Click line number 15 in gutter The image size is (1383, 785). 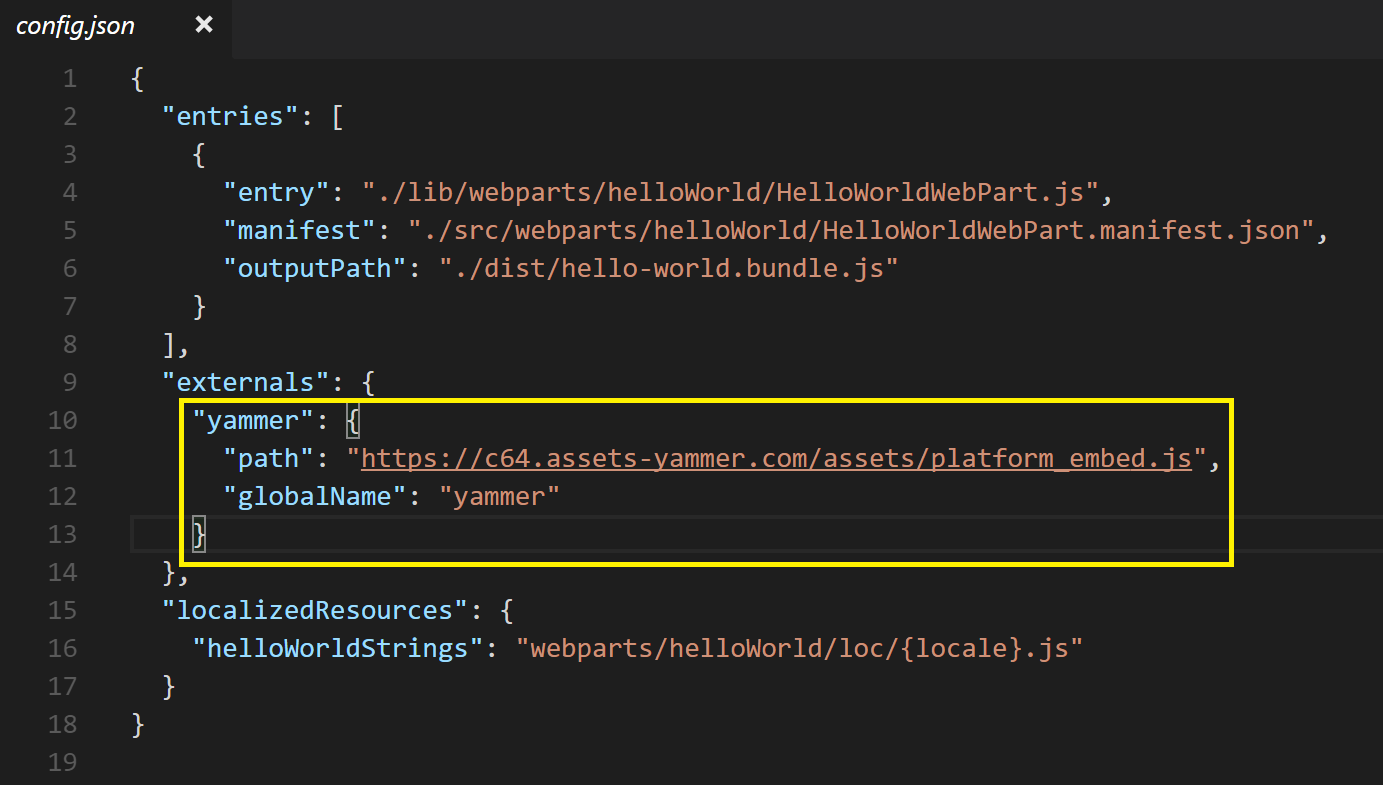[x=62, y=610]
